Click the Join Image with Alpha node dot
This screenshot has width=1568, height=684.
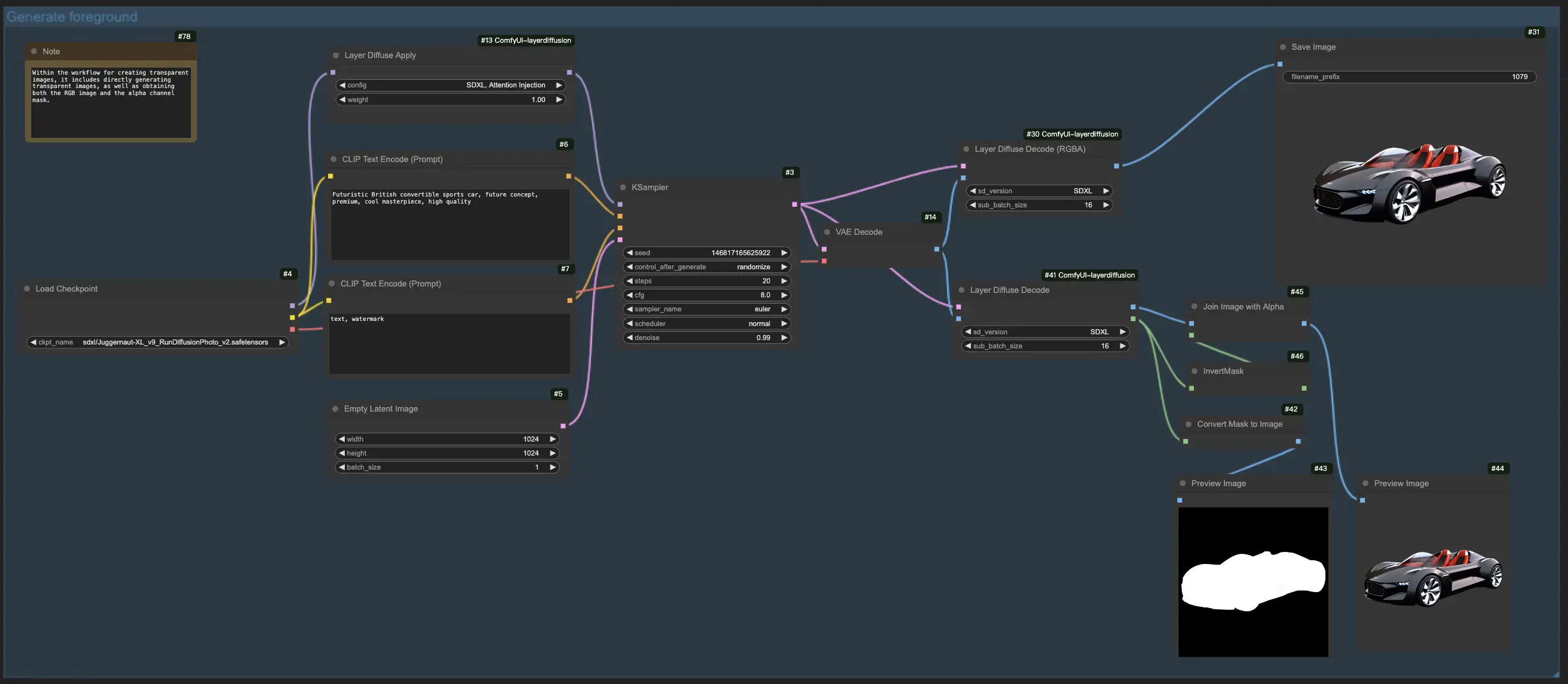click(x=1195, y=307)
